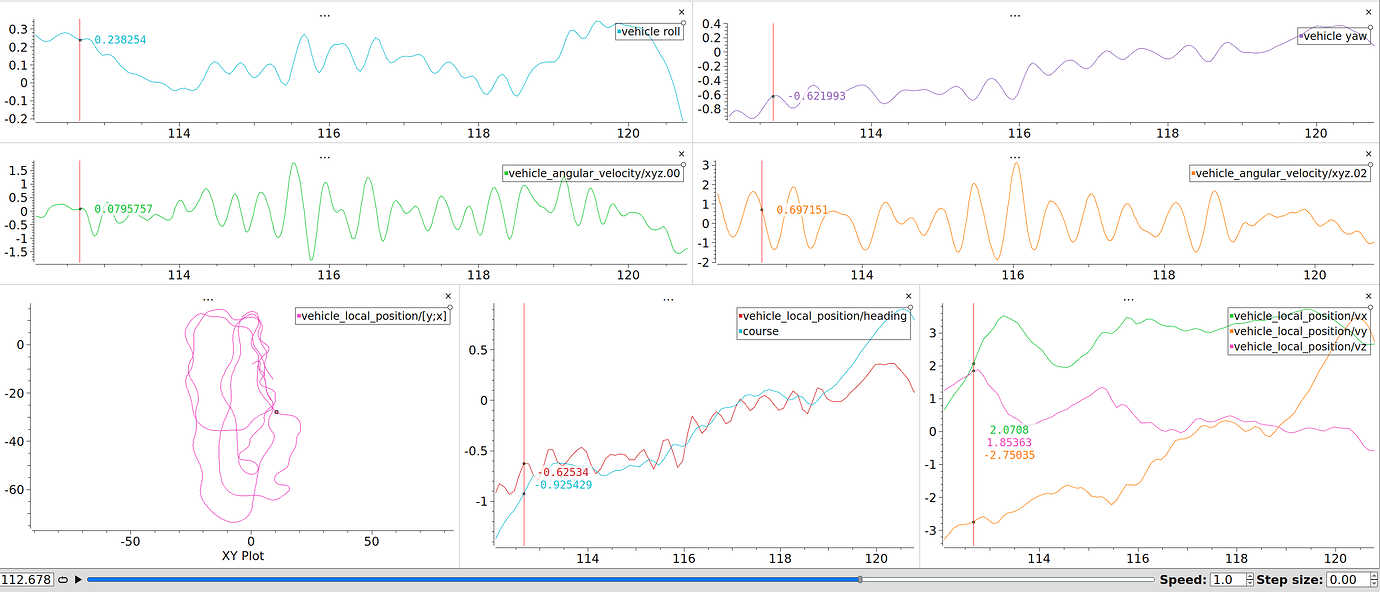Close the angular_velocity xyz.02 plot
1380x592 pixels.
(1369, 154)
